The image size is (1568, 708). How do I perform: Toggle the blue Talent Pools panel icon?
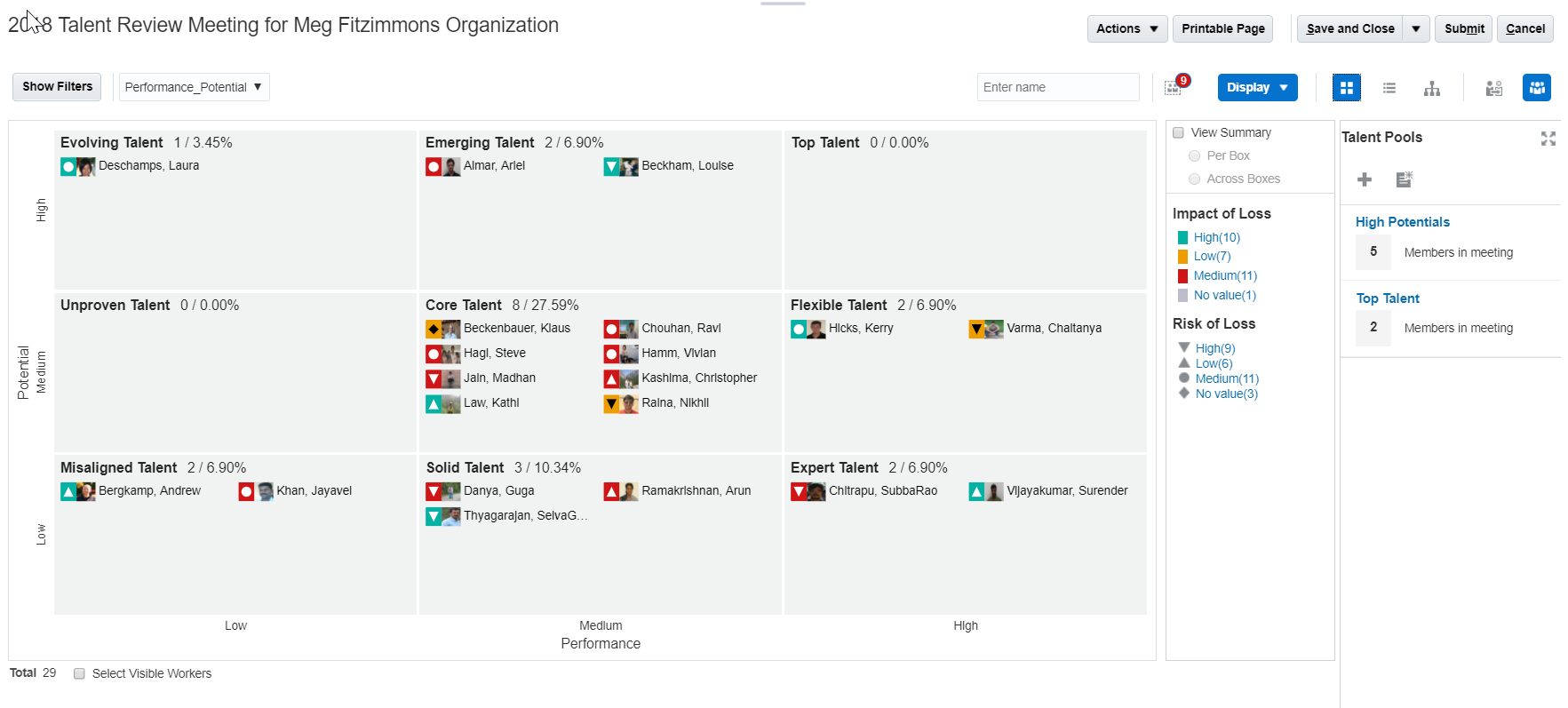pyautogui.click(x=1536, y=87)
